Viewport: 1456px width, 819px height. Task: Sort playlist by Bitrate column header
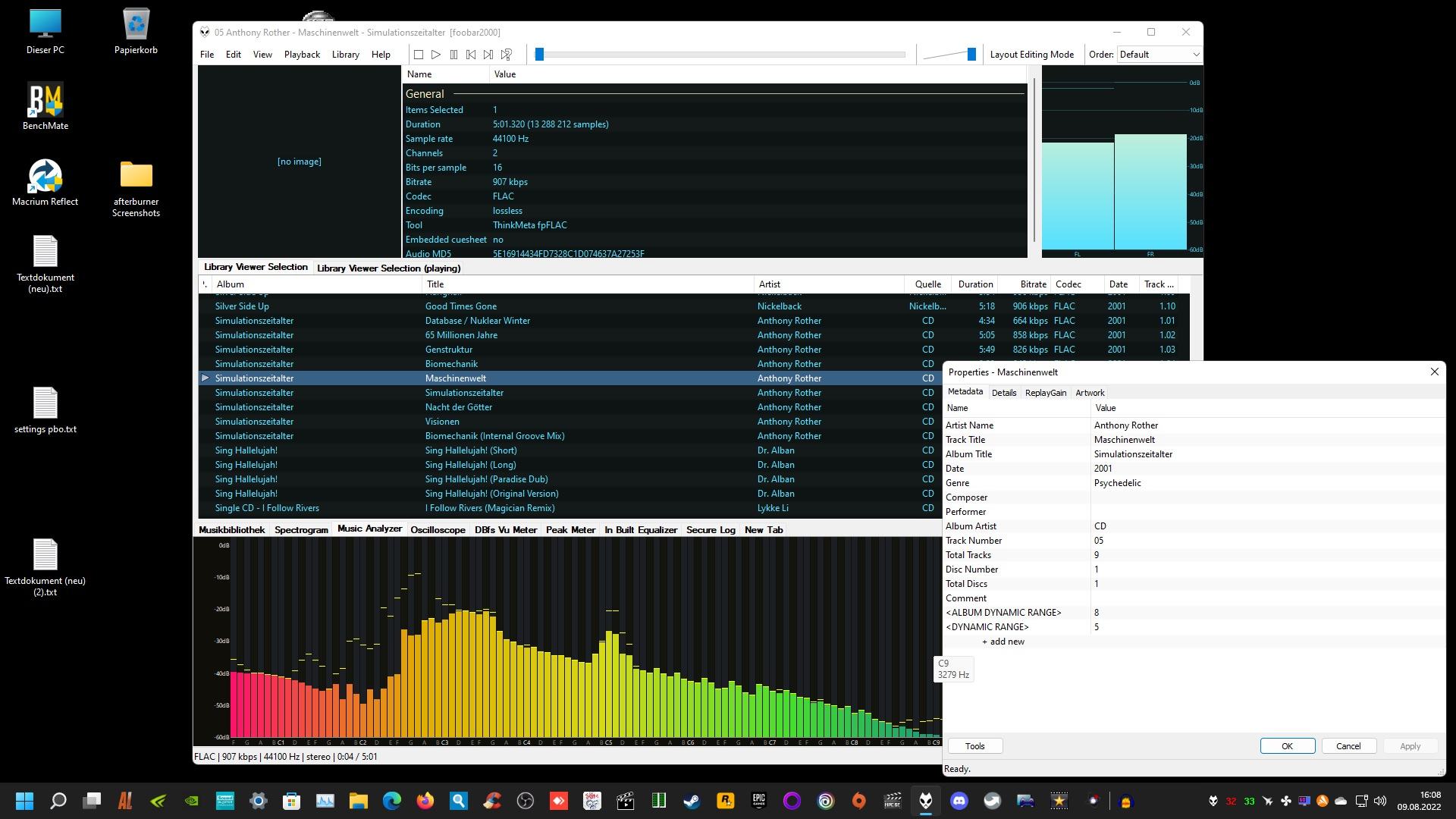[x=1024, y=284]
